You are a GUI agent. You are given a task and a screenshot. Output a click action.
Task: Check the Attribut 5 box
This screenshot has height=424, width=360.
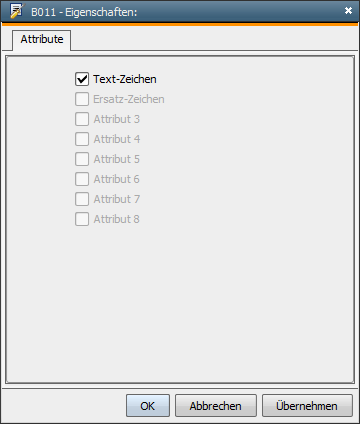pyautogui.click(x=82, y=159)
